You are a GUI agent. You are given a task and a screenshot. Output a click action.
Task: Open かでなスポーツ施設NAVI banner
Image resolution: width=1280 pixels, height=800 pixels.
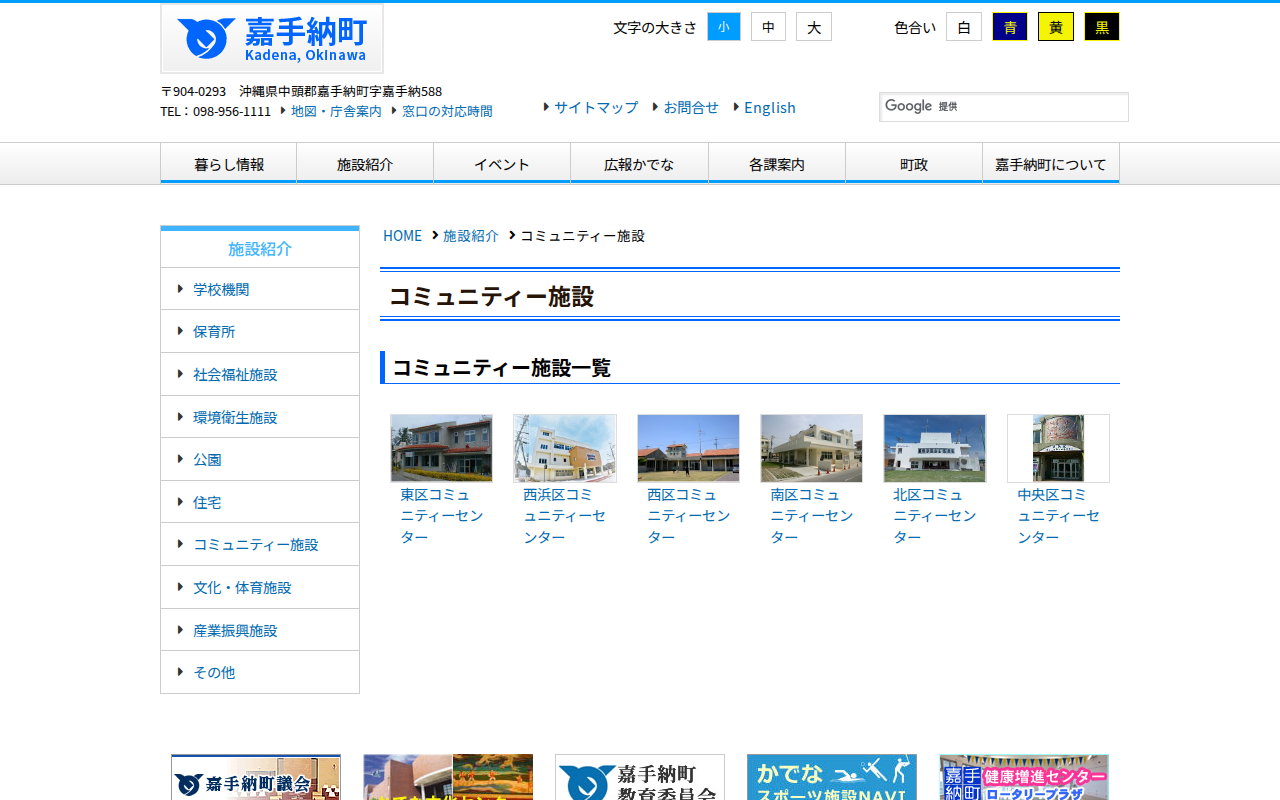click(x=831, y=777)
